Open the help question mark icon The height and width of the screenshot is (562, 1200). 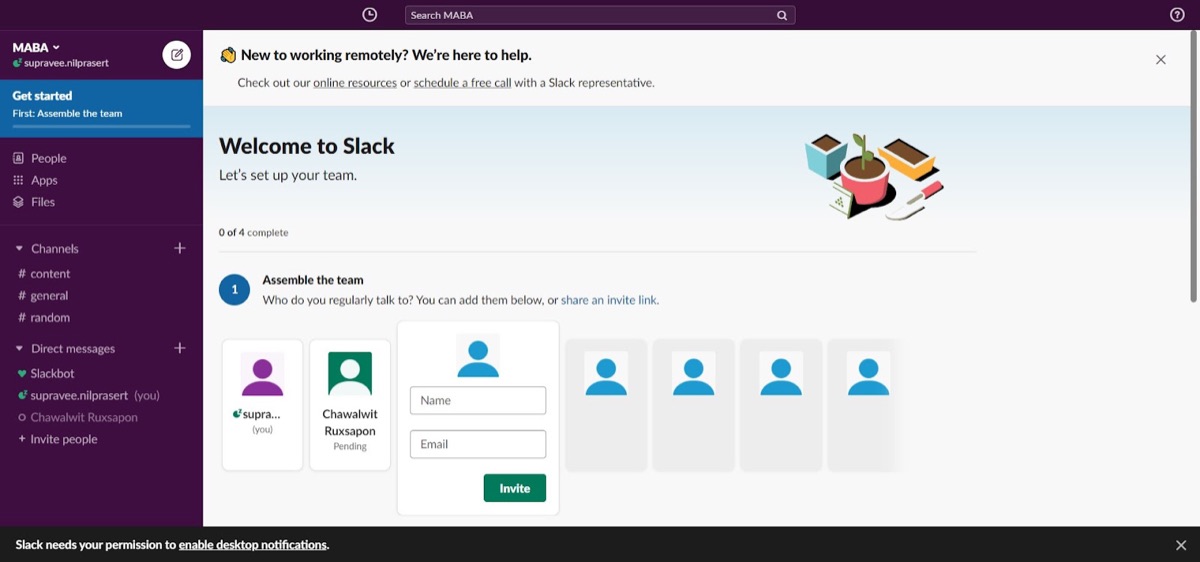pyautogui.click(x=1177, y=15)
